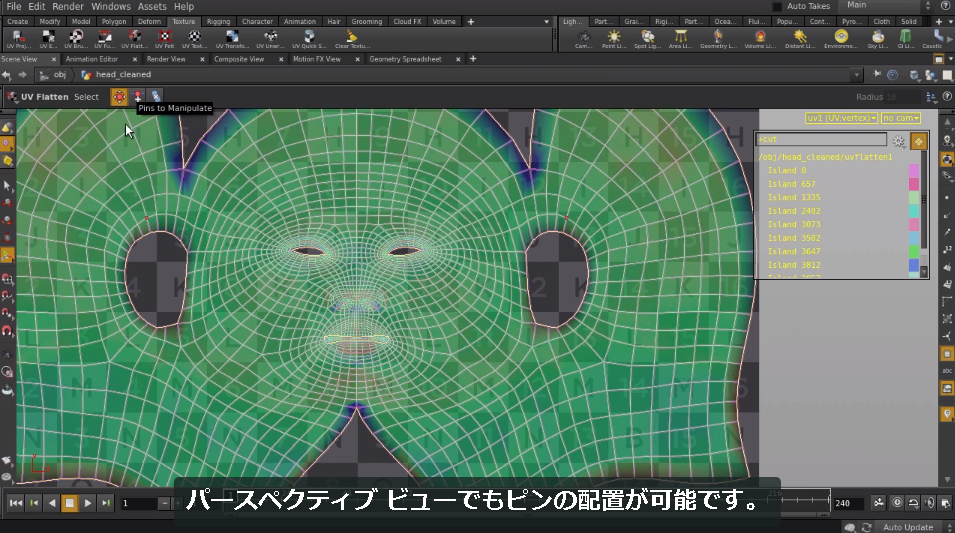Image resolution: width=955 pixels, height=533 pixels.
Task: Select the UV Pelt shelf tool
Action: tap(164, 39)
